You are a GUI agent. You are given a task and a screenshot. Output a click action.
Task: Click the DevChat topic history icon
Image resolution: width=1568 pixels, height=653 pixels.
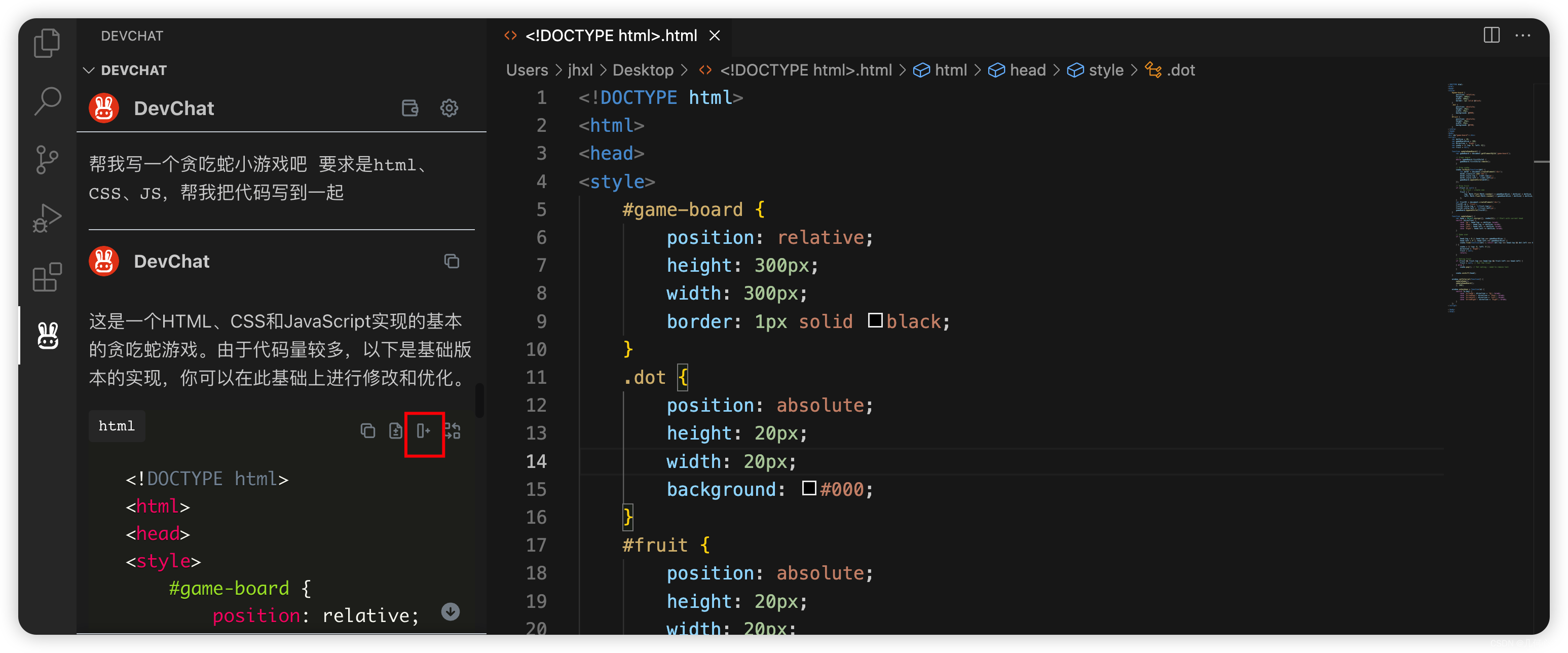409,108
